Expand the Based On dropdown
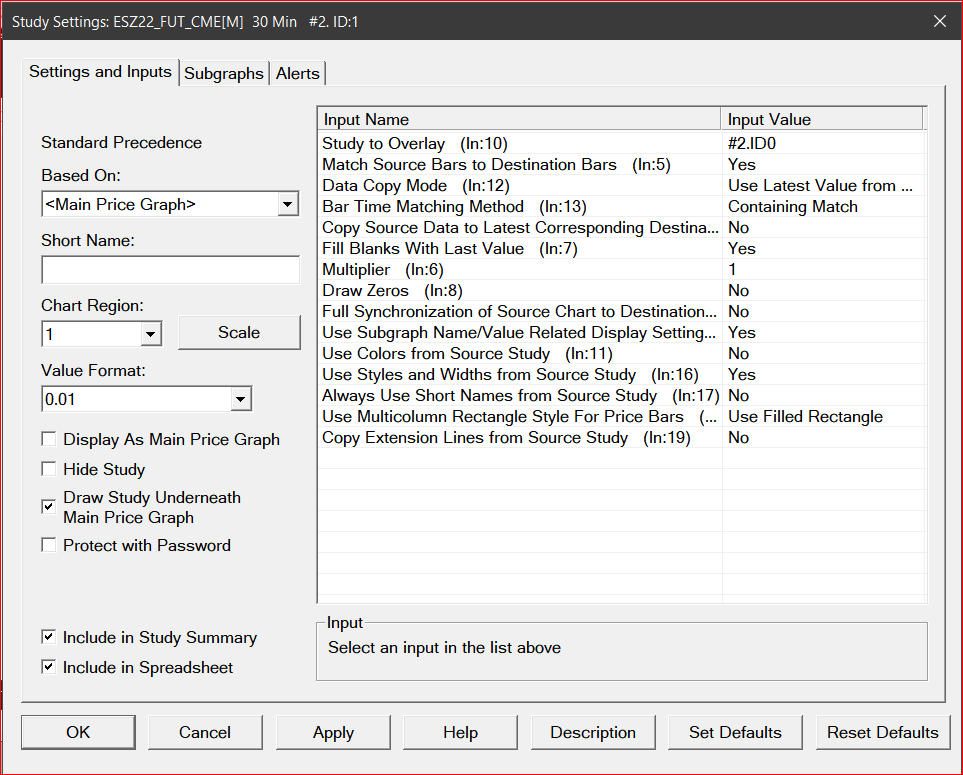Image resolution: width=963 pixels, height=775 pixels. pyautogui.click(x=287, y=205)
